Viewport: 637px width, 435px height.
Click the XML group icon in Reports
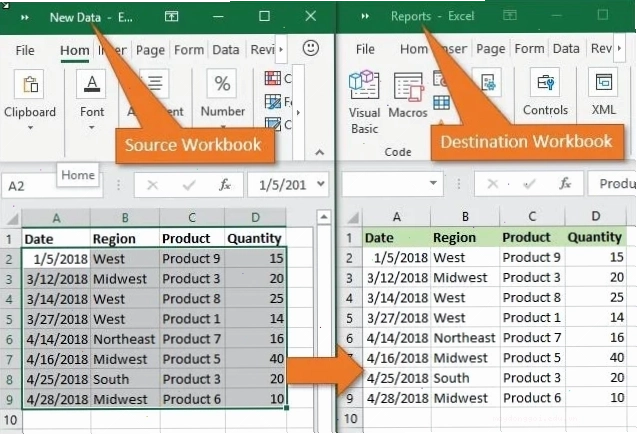coord(603,82)
